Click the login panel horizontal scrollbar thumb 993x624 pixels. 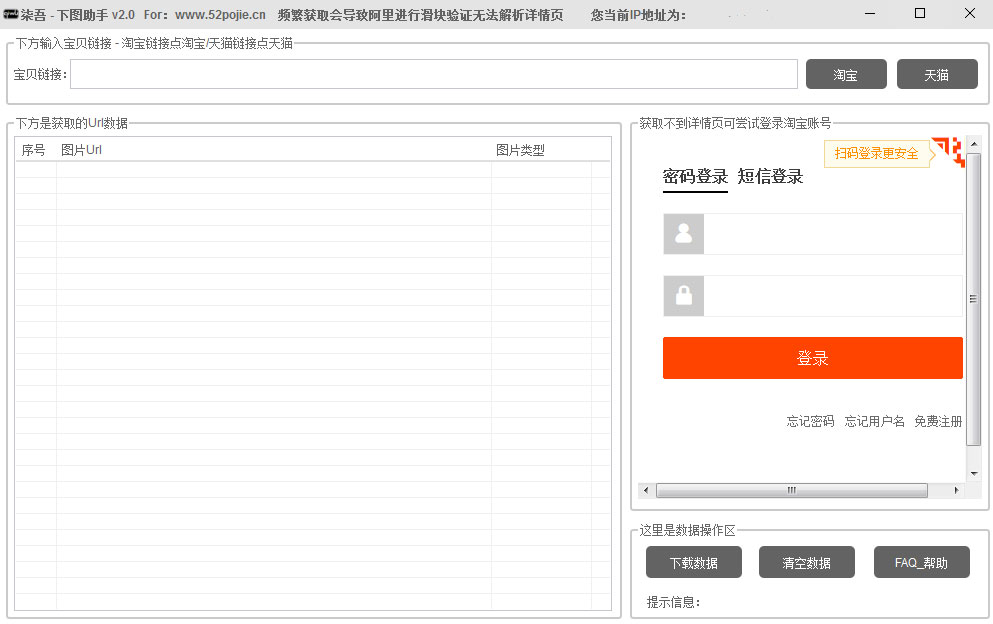coord(791,491)
